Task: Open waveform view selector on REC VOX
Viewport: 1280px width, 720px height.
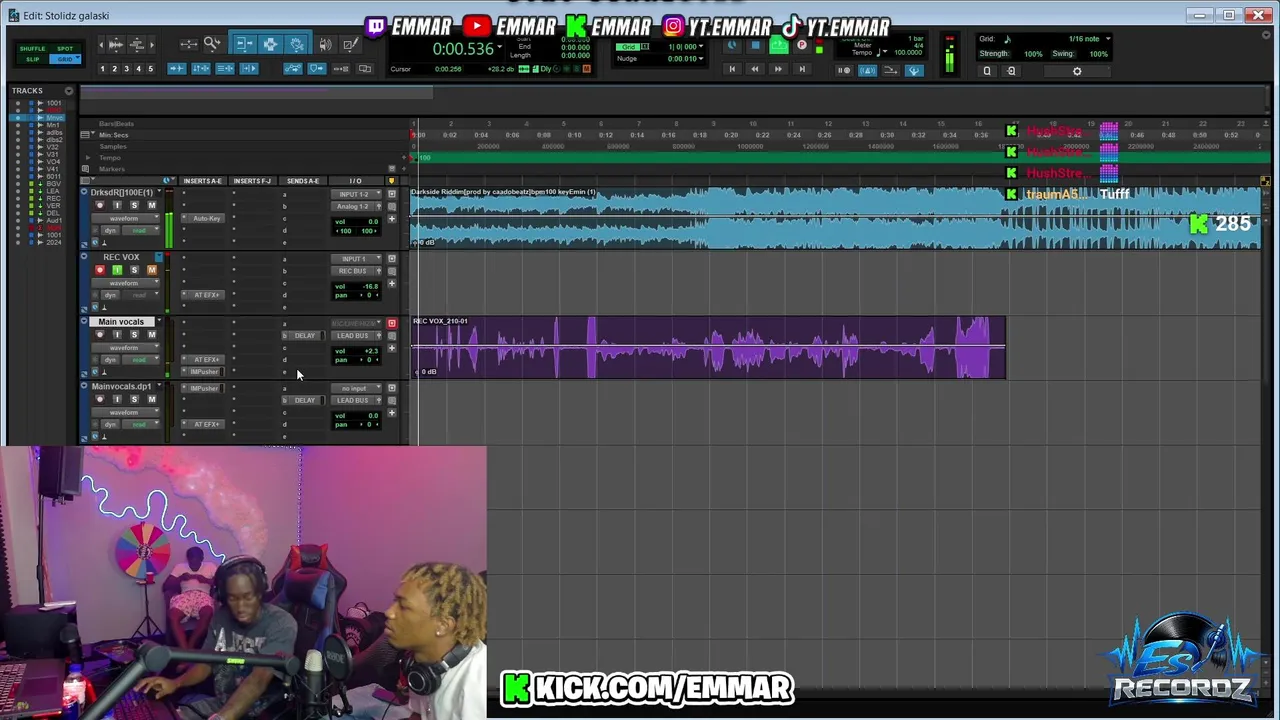Action: pos(124,283)
